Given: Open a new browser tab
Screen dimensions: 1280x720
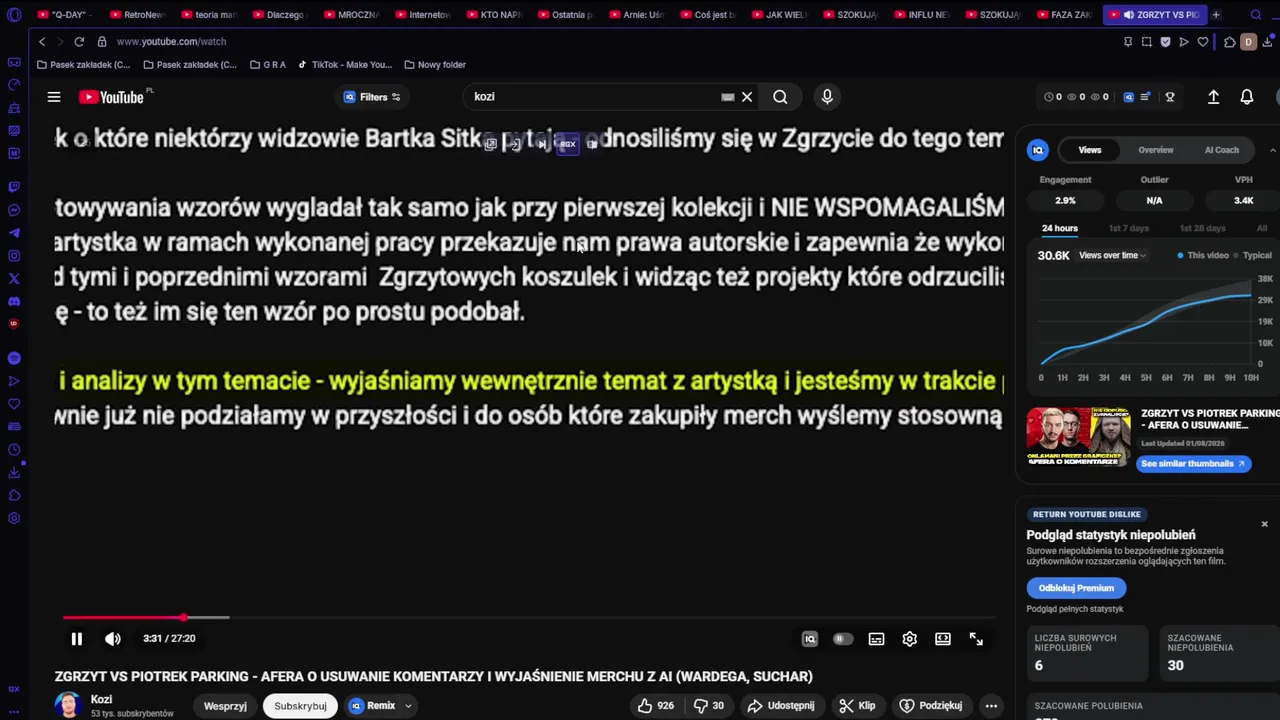Looking at the screenshot, I should 1216,15.
